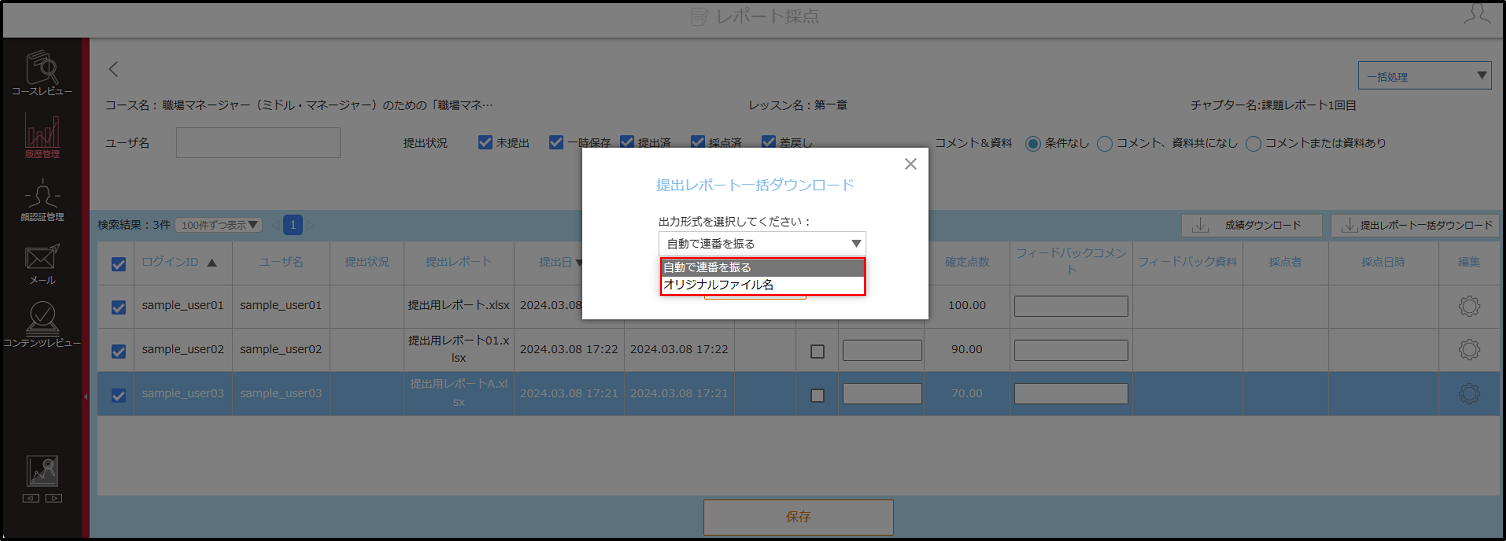Click the ユーザ名 column header
1506x541 pixels.
(281, 262)
